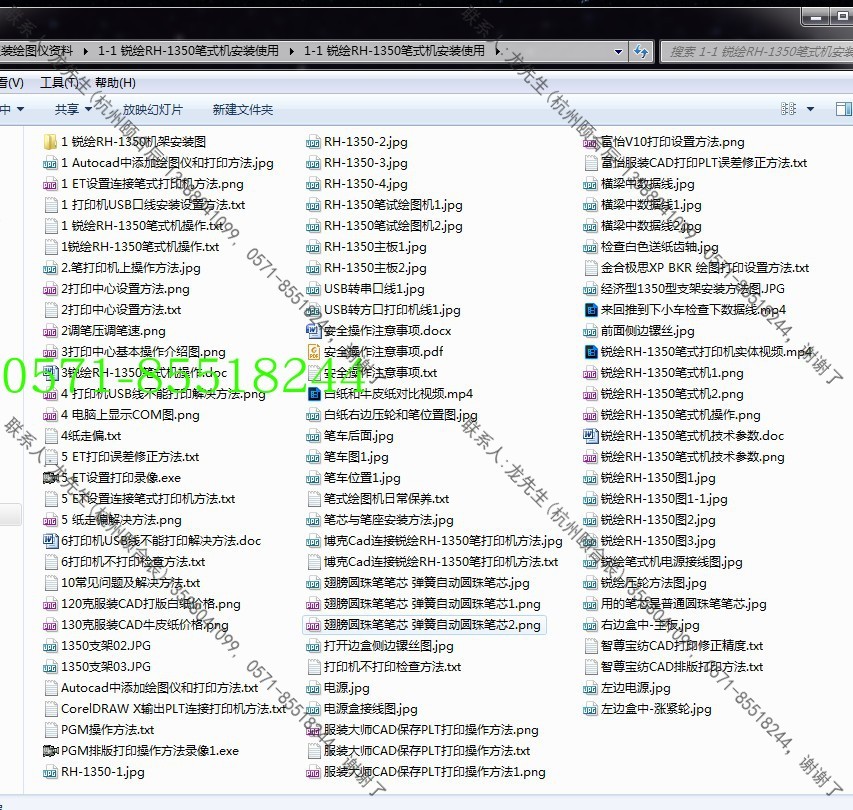Open folder 1 锐绘RH-1350机架安装图 icon
This screenshot has width=853, height=810.
coord(50,142)
